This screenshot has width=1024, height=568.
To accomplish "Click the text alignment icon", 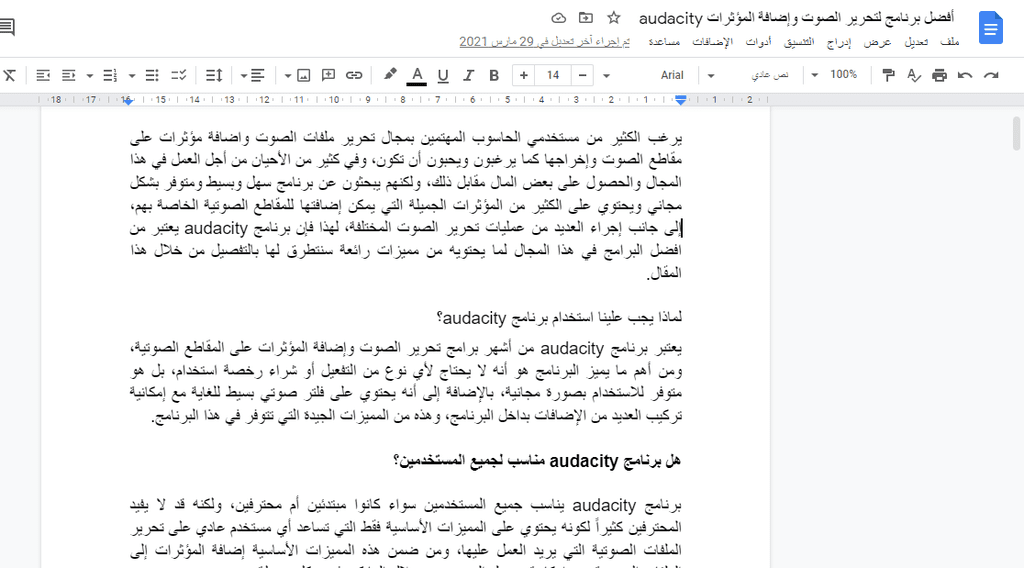I will 258,76.
